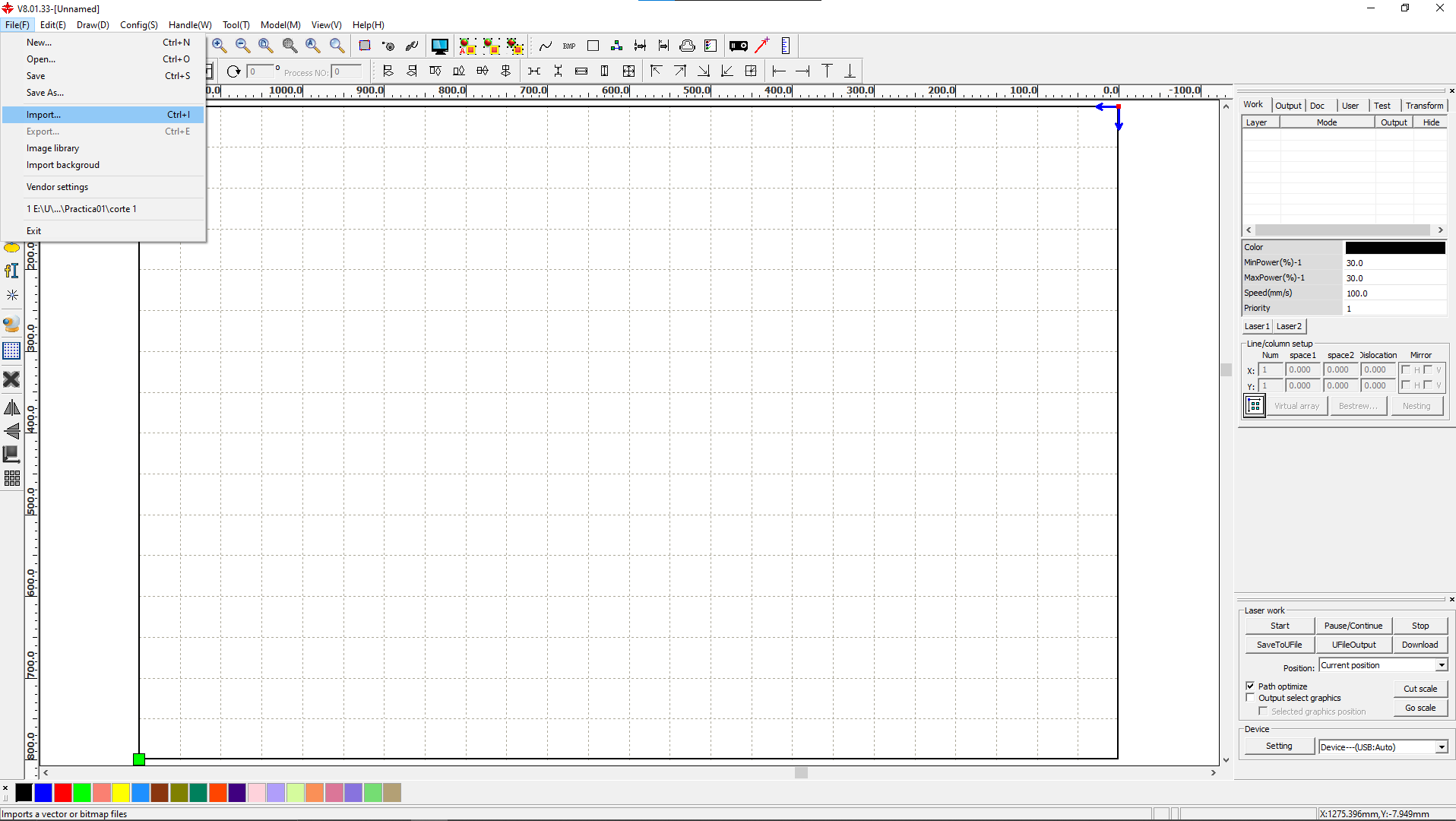Toggle the X row Mirror H checkbox

click(x=1406, y=370)
